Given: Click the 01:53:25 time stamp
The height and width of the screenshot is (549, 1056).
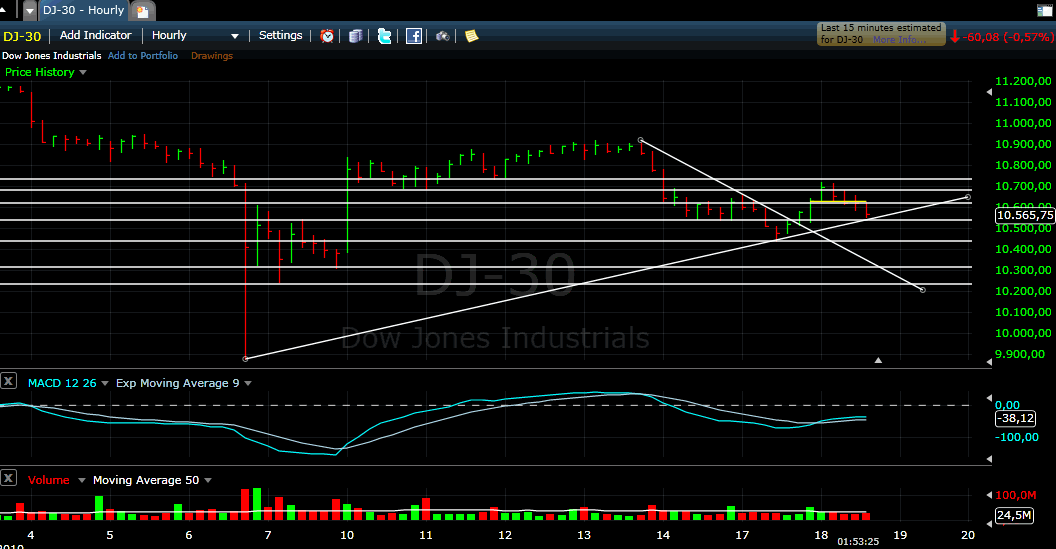Looking at the screenshot, I should (858, 542).
